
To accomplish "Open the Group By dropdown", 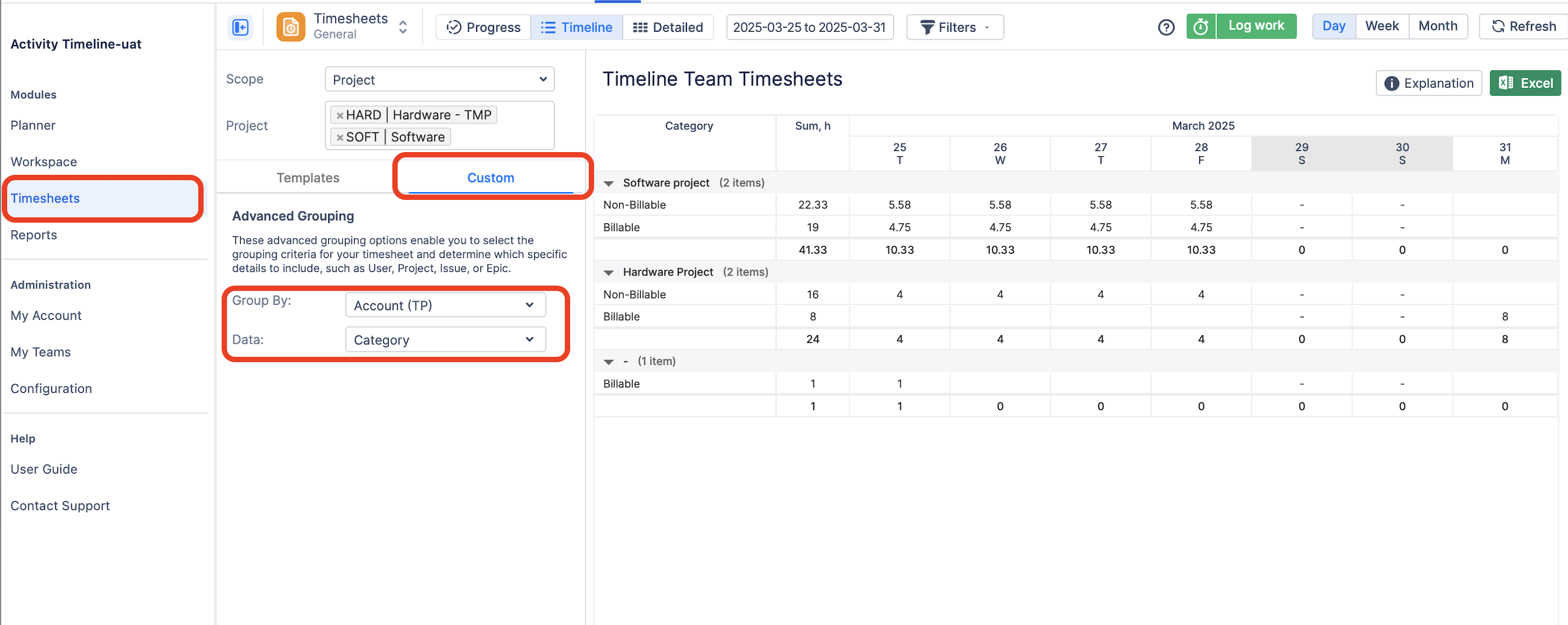I will coord(445,305).
